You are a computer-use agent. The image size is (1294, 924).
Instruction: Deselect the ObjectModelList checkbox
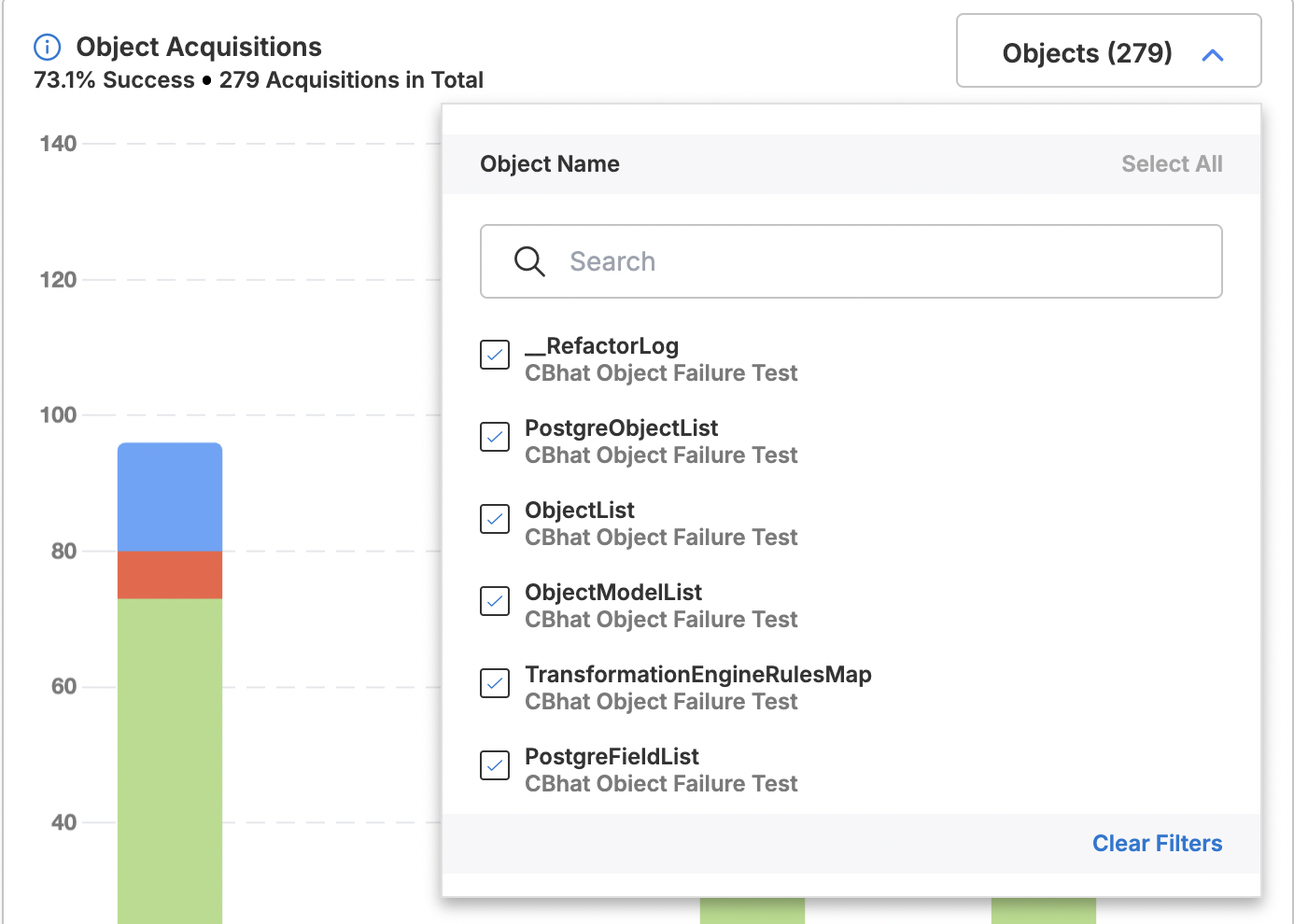[495, 601]
